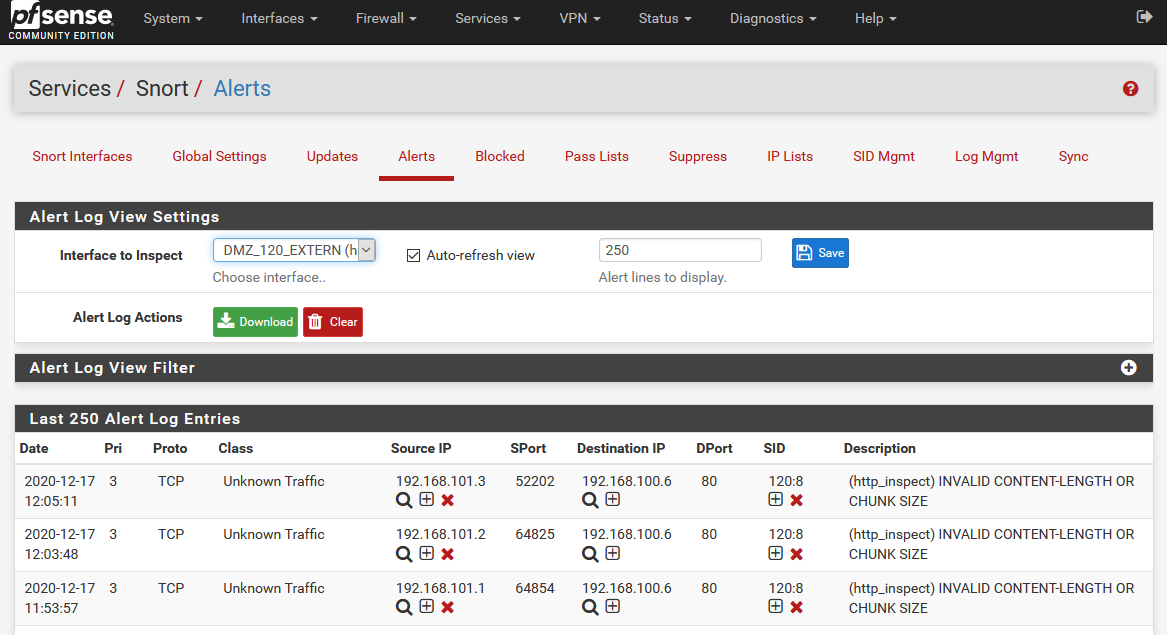Click SPort value 64825

535,534
